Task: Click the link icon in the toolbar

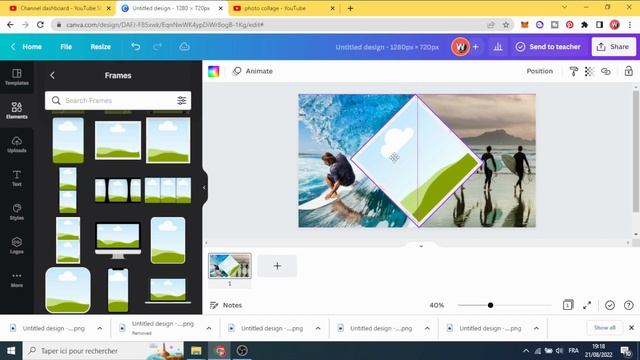Action: (606, 71)
